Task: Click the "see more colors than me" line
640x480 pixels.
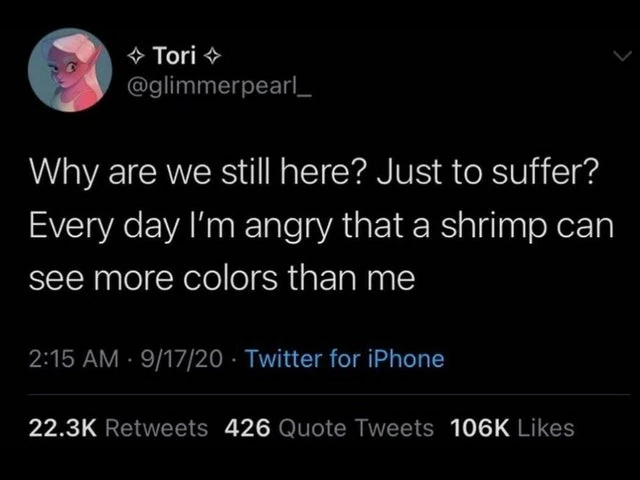Action: pyautogui.click(x=222, y=279)
